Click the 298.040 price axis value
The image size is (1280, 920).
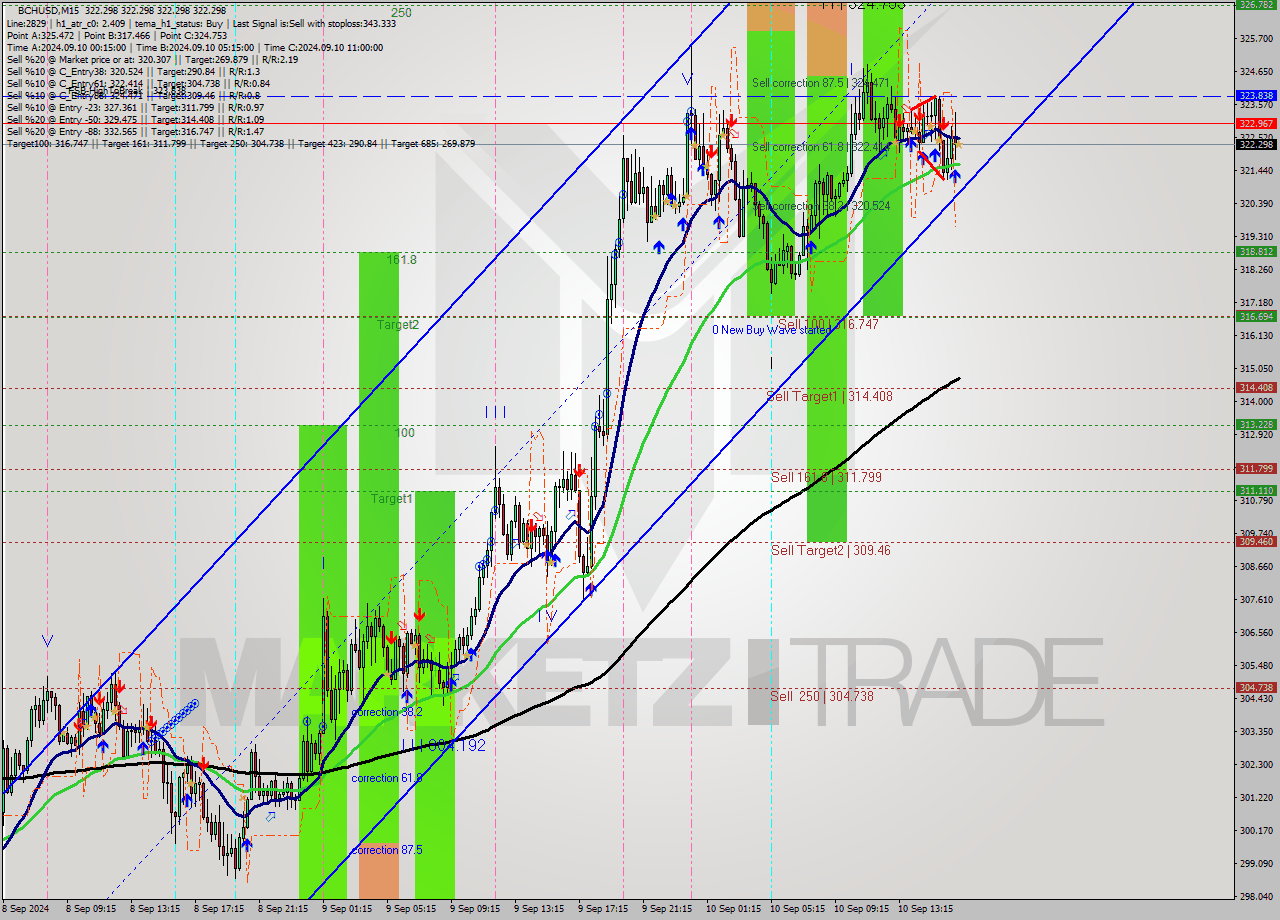[x=1256, y=897]
